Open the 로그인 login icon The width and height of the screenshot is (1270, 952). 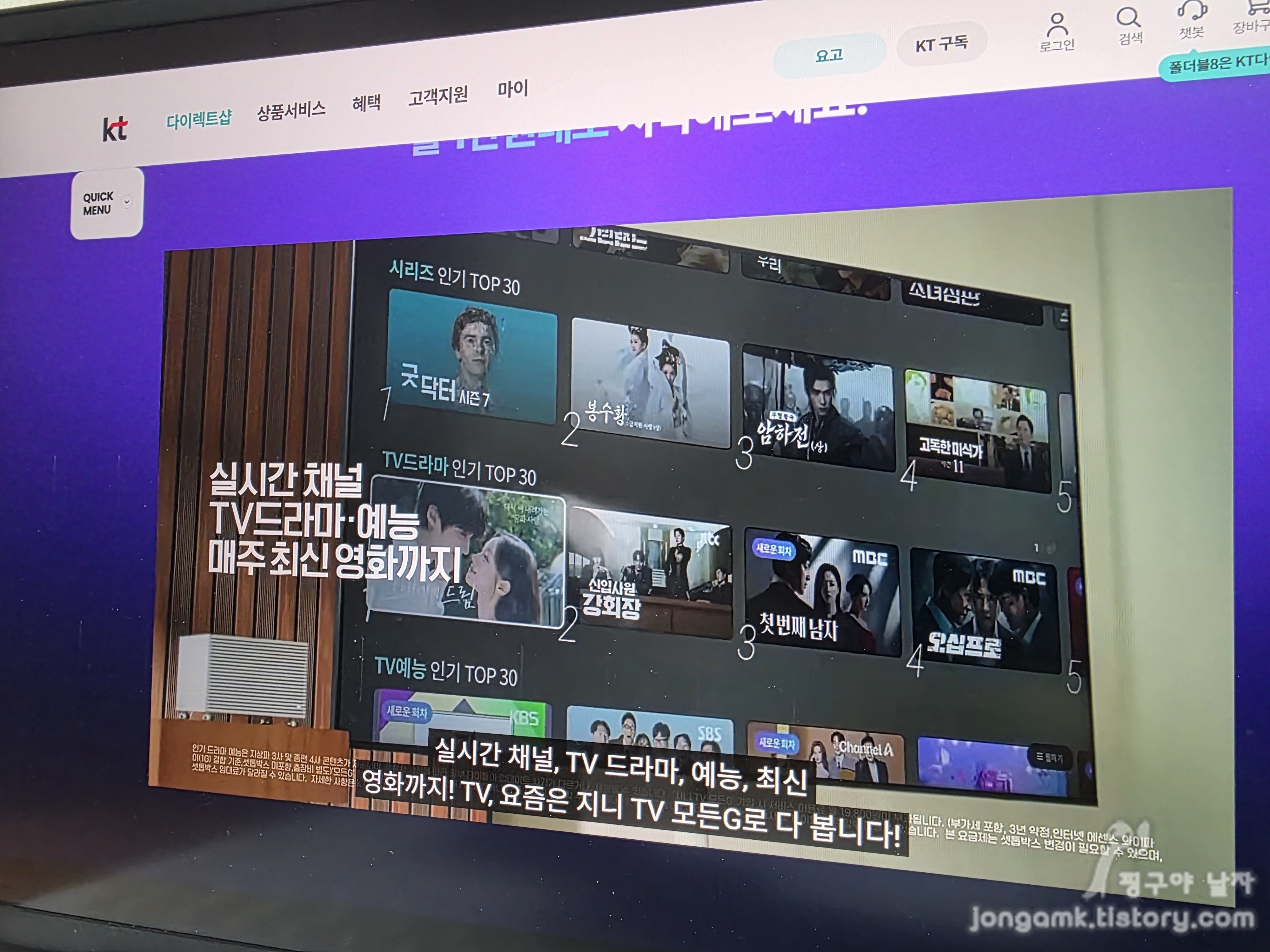point(1056,32)
